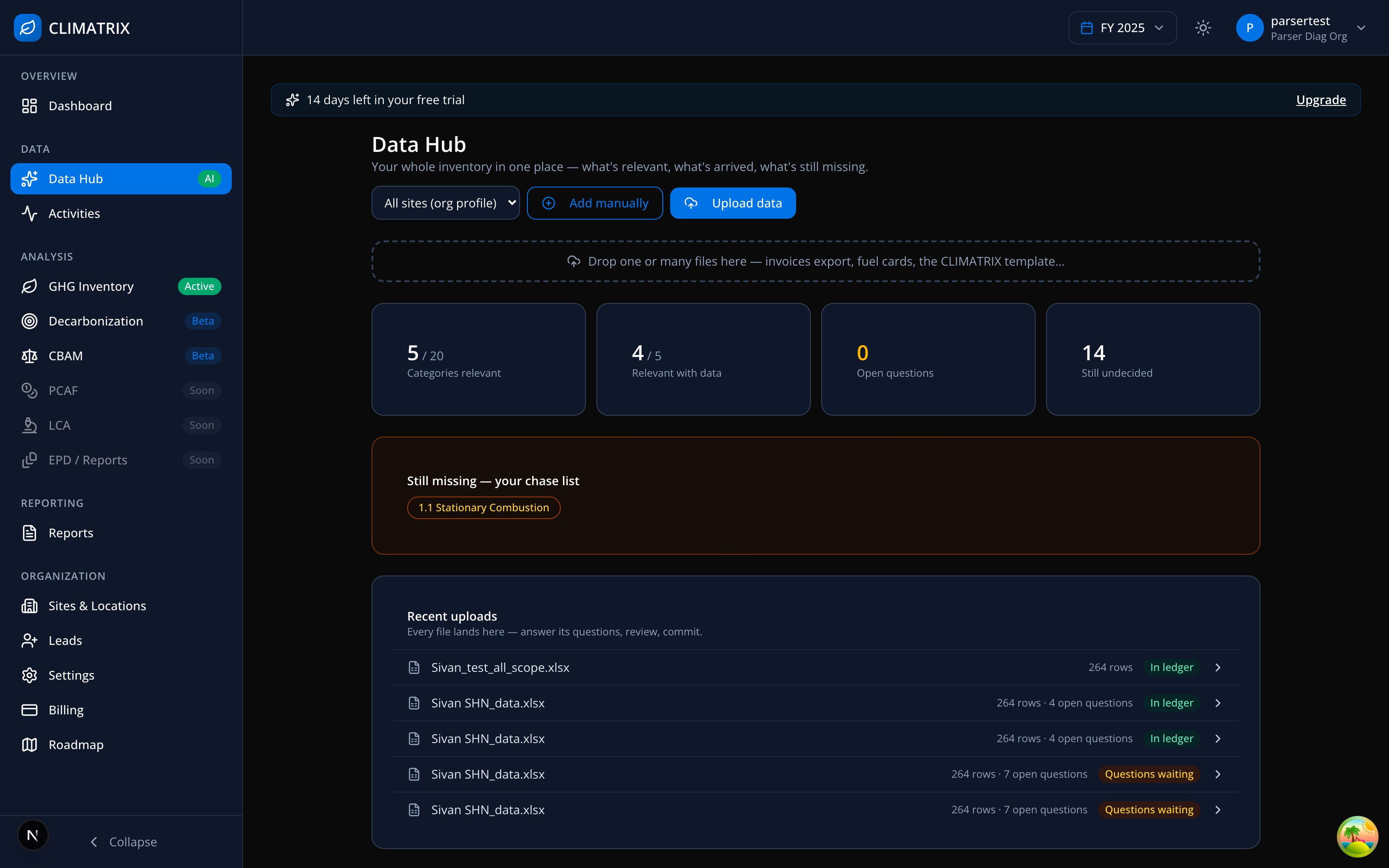Click the cloud upload icon in drop zone
Screen dimensions: 1389x868
[x=573, y=261]
